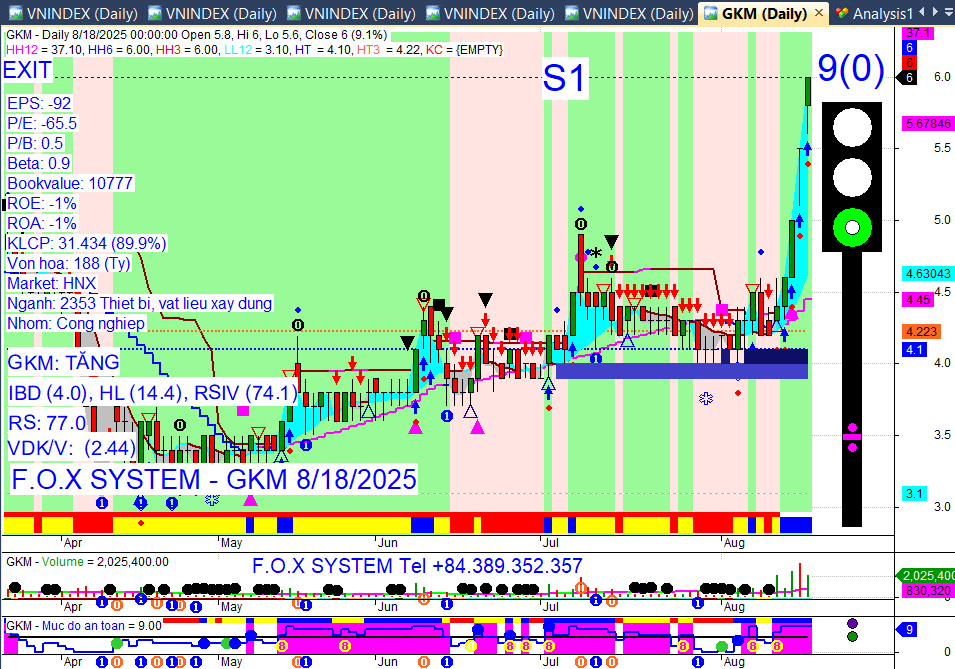Screen dimensions: 955x669
Task: Click the blue diamond above the July peak
Action: point(581,209)
